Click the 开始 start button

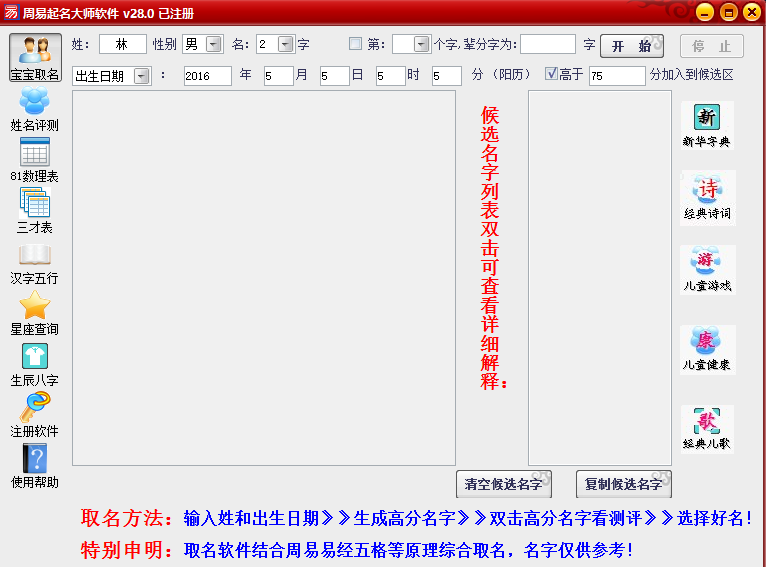(x=632, y=46)
